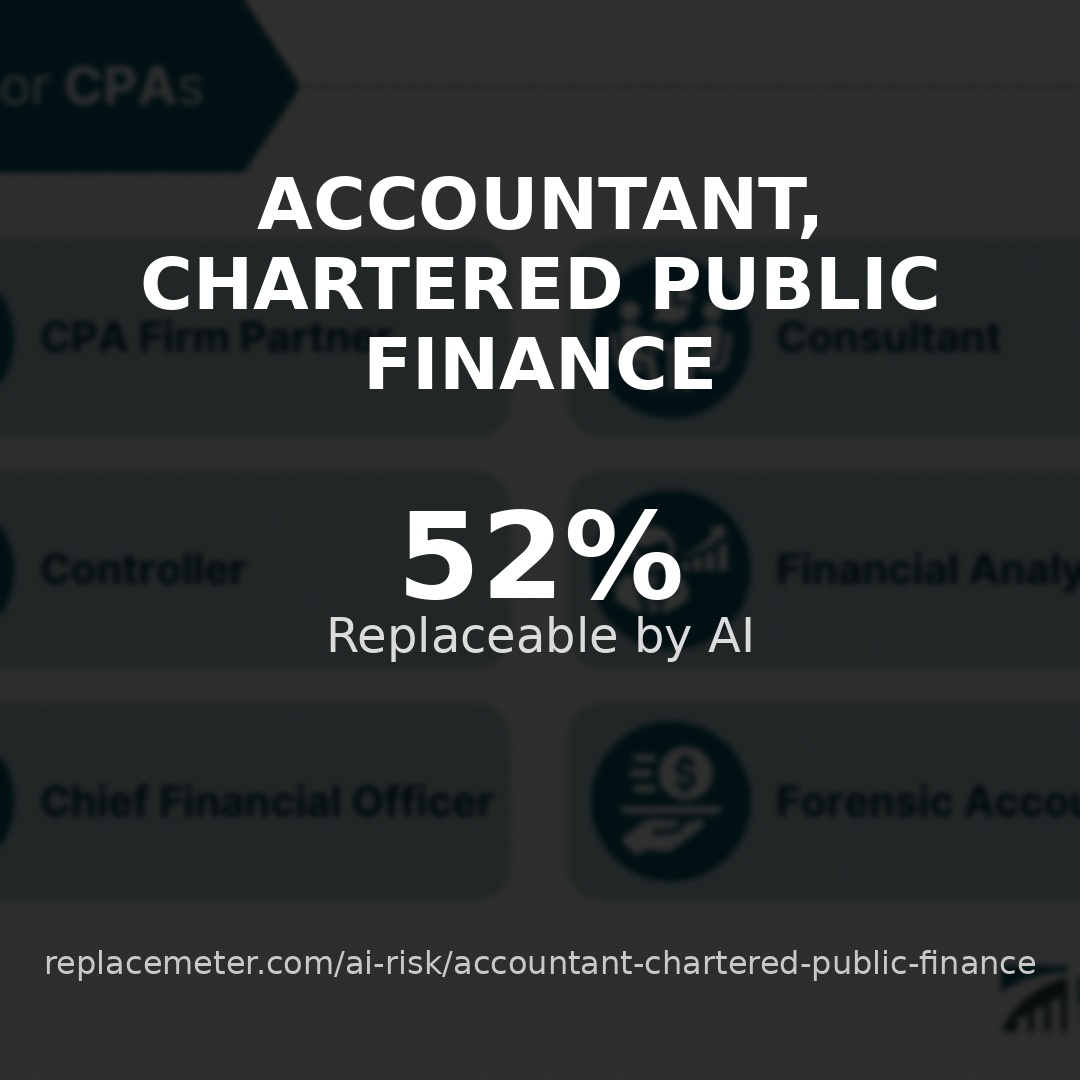The width and height of the screenshot is (1080, 1080).
Task: Click the partial icon beside Chief Financial Officer
Action: pyautogui.click(x=6, y=801)
